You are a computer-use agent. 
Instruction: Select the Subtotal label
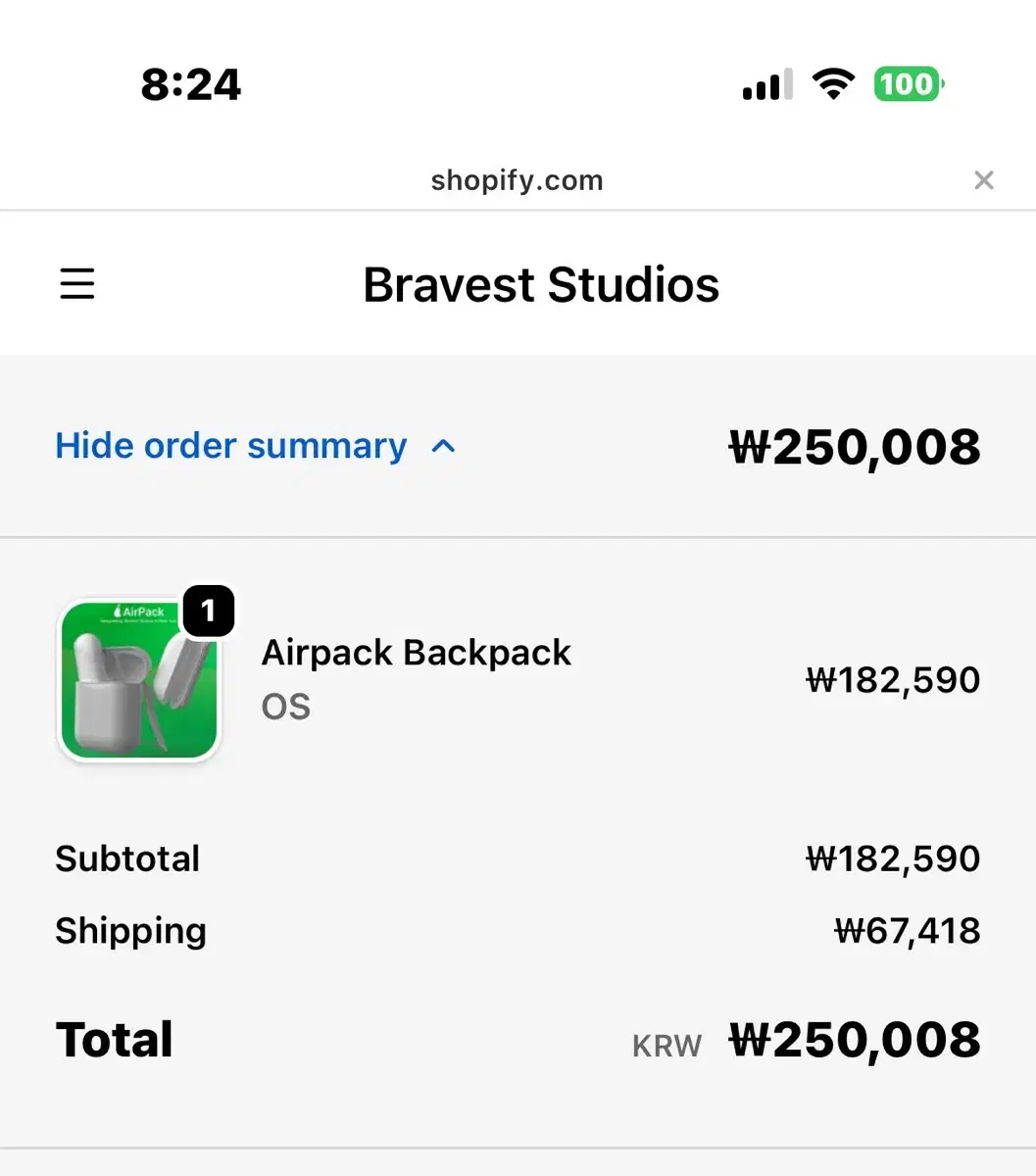(x=127, y=858)
